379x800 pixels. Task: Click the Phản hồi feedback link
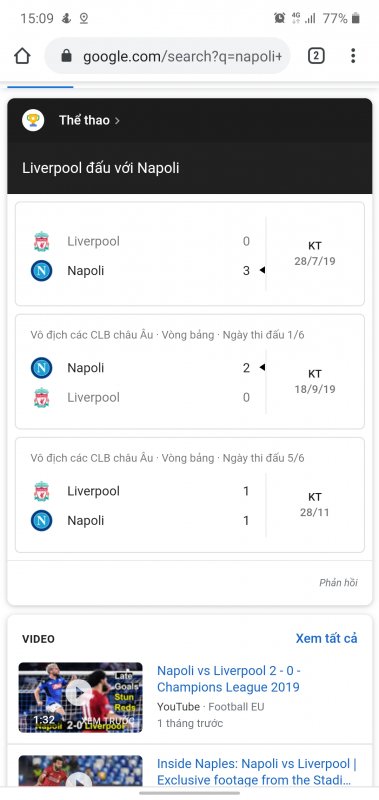coord(338,583)
